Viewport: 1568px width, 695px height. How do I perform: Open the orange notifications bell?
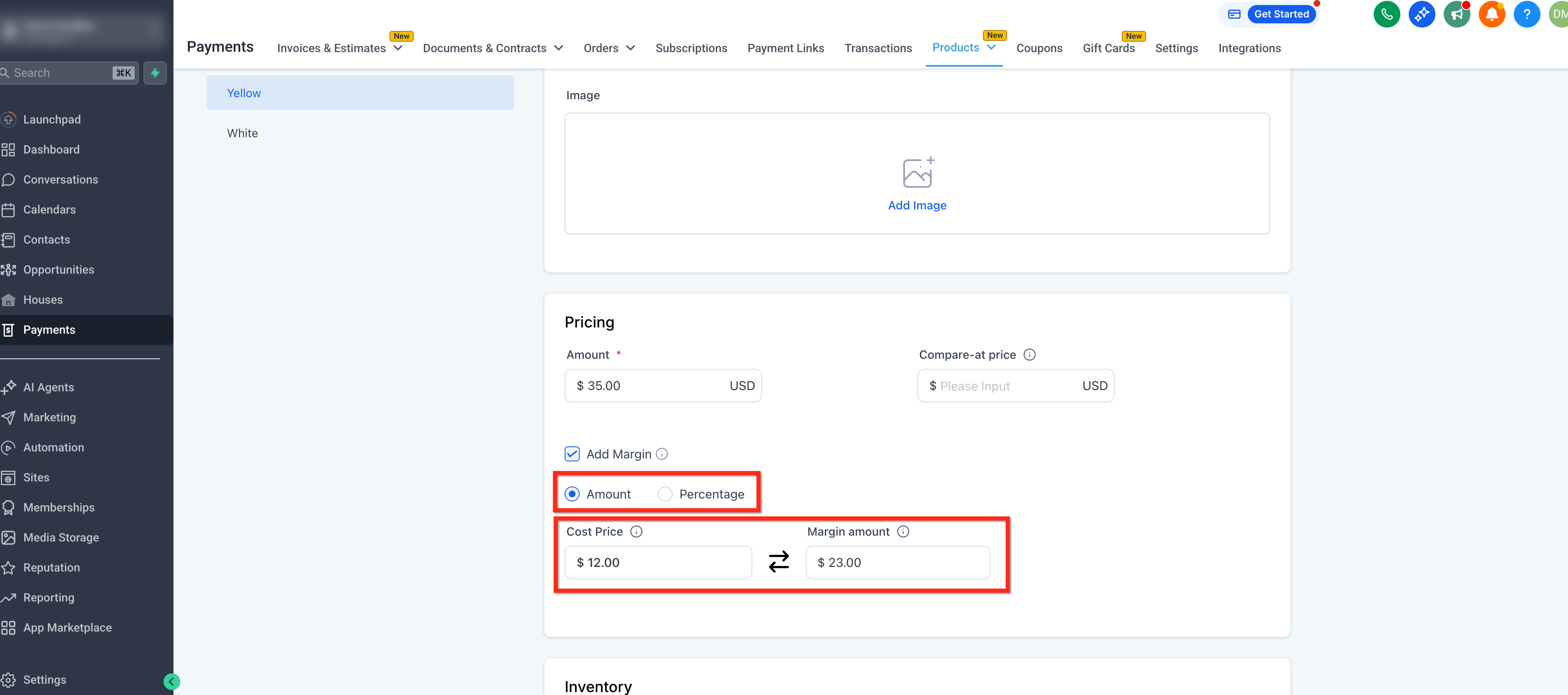[1491, 14]
